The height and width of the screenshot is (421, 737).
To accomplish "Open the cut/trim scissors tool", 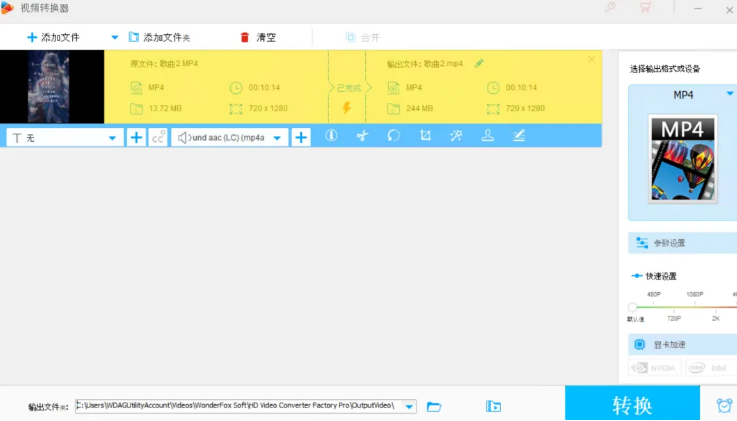I will coord(362,136).
